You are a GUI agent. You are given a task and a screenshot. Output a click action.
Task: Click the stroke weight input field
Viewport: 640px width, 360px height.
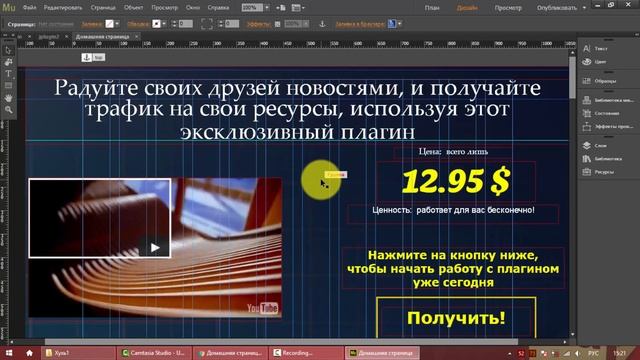point(185,24)
